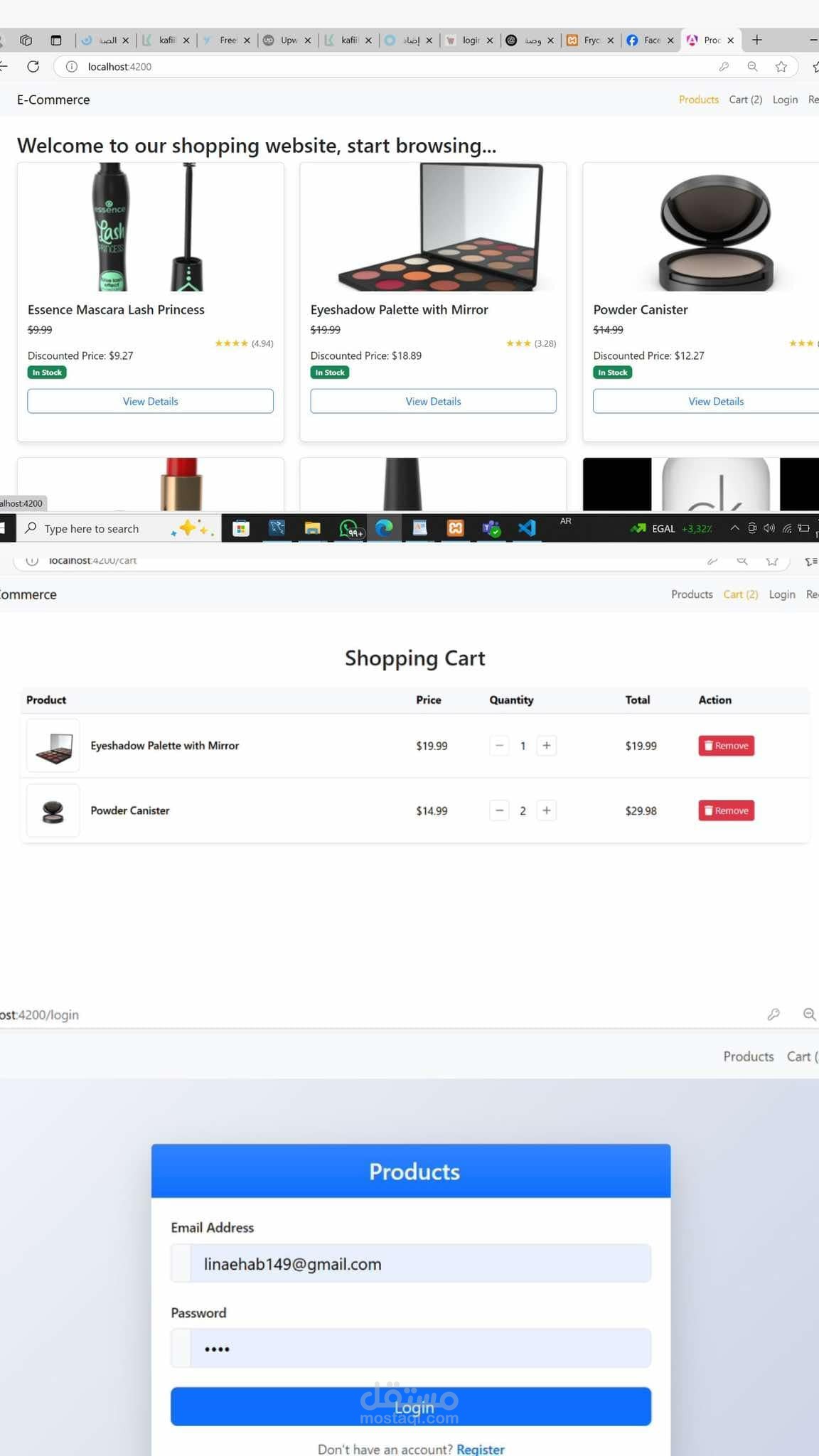Decrease quantity of Powder Canister in the cart
This screenshot has height=1456, width=819.
point(500,810)
